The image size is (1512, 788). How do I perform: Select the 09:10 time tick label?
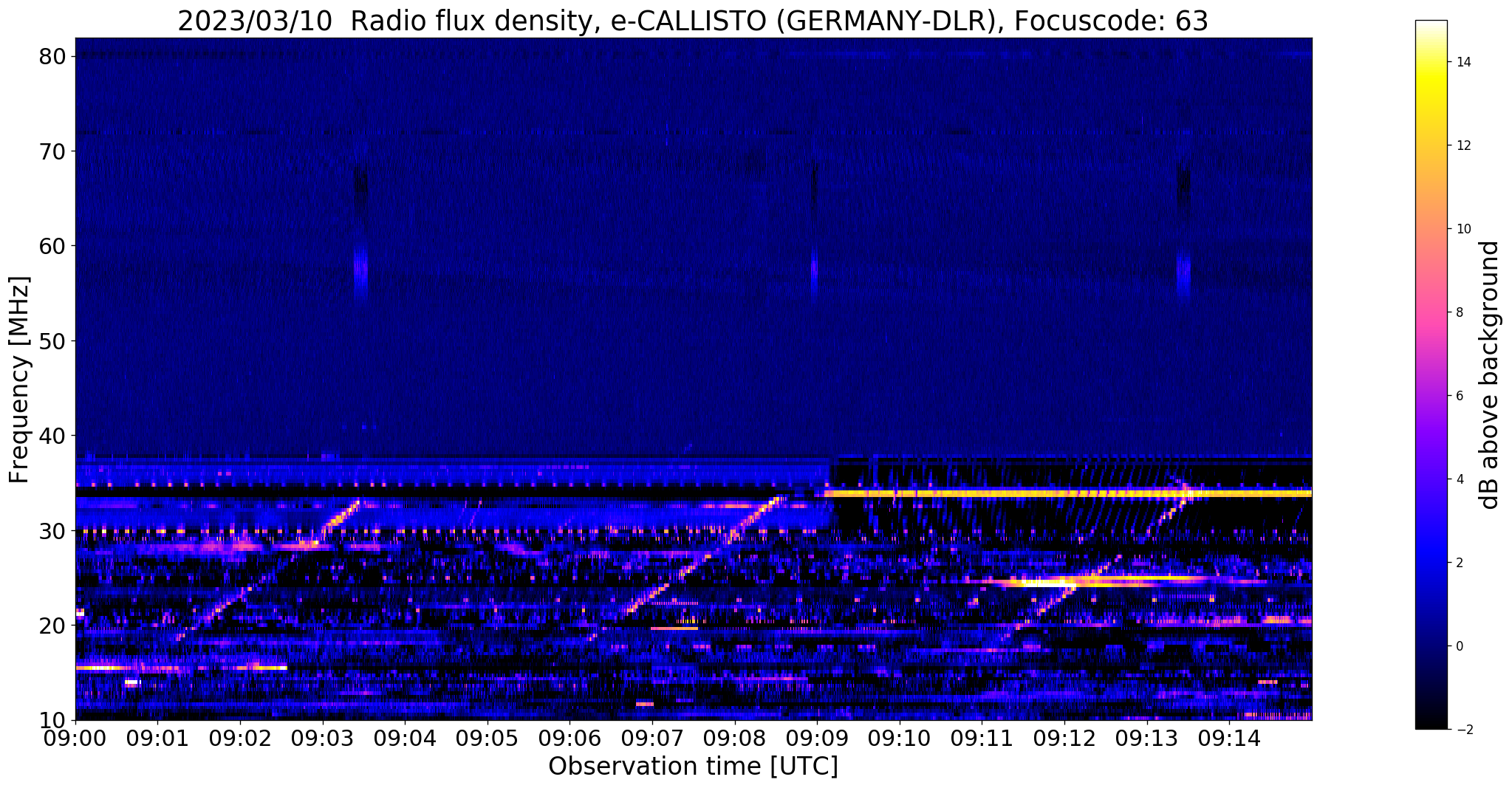click(x=900, y=737)
